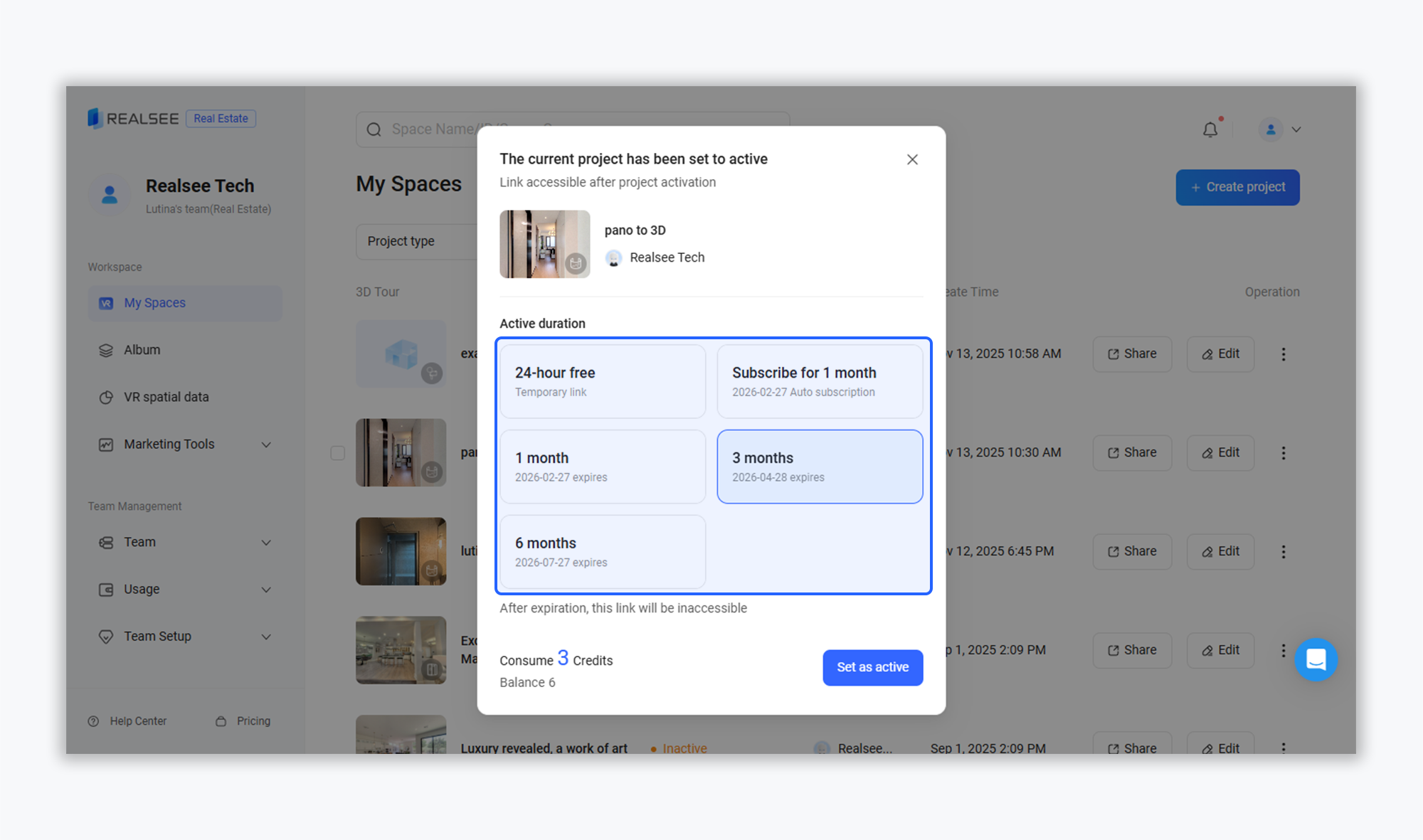This screenshot has height=840, width=1423.
Task: Click more options dots in first row
Action: pyautogui.click(x=1283, y=354)
